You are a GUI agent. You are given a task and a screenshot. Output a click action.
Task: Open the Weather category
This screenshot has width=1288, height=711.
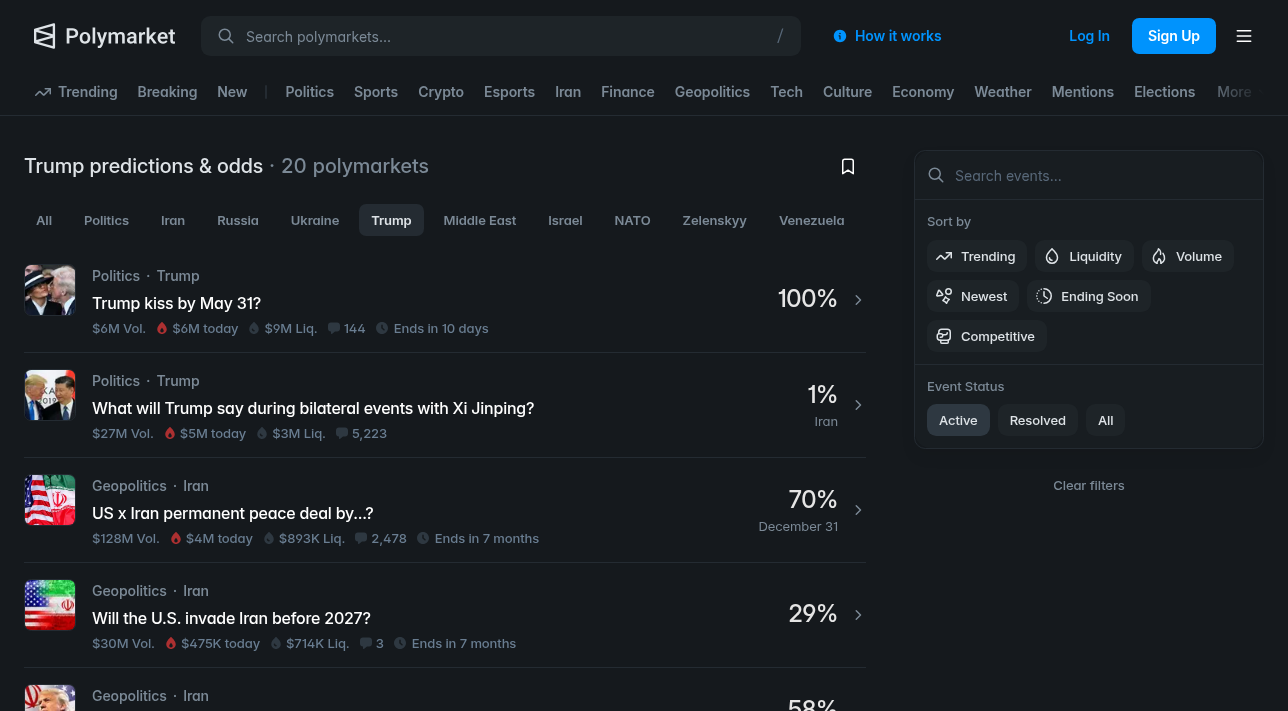(x=1003, y=92)
